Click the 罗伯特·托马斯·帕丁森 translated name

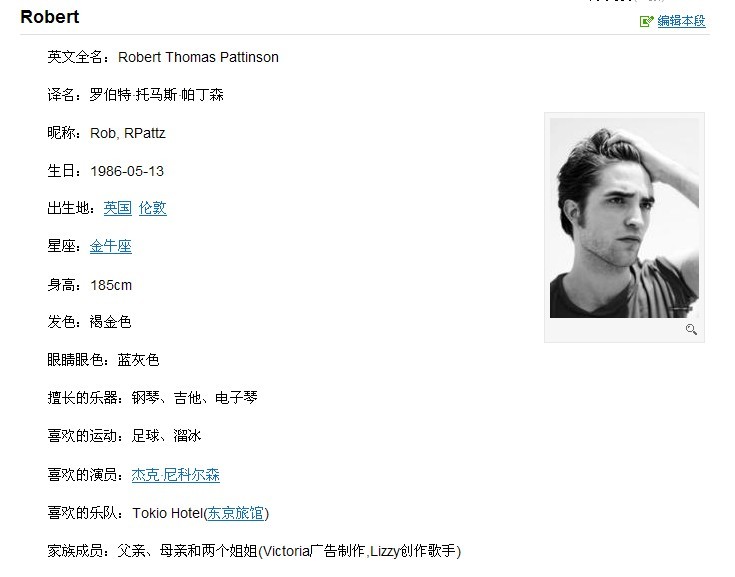pos(157,95)
